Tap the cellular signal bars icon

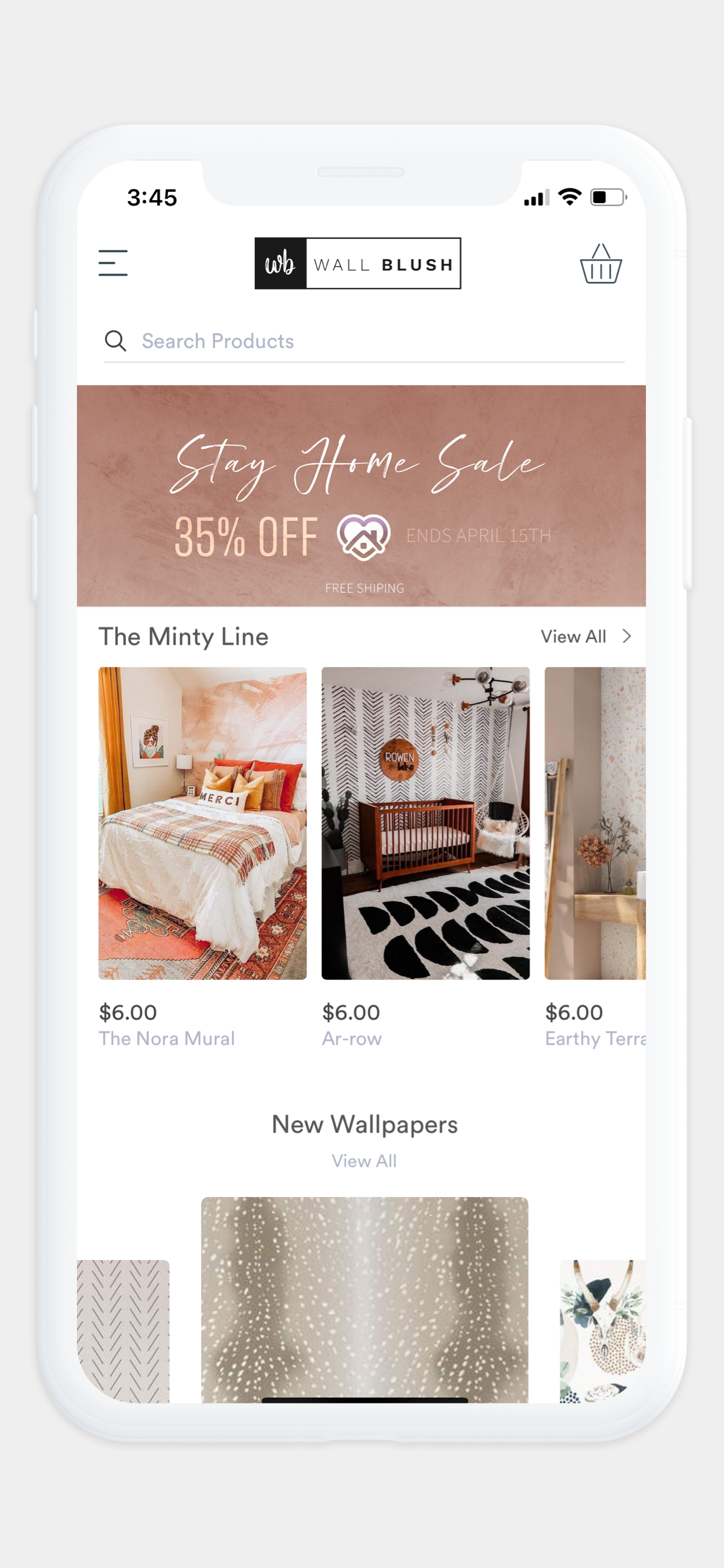click(x=537, y=198)
